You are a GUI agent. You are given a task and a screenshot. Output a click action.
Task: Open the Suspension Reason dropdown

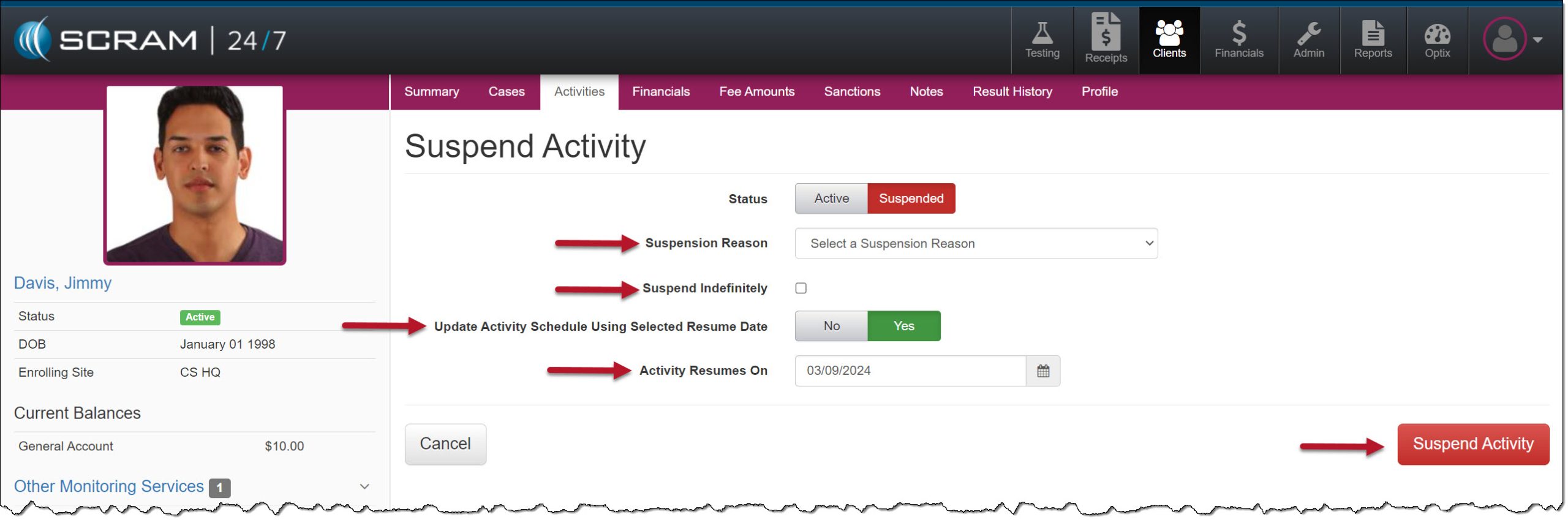(x=976, y=244)
